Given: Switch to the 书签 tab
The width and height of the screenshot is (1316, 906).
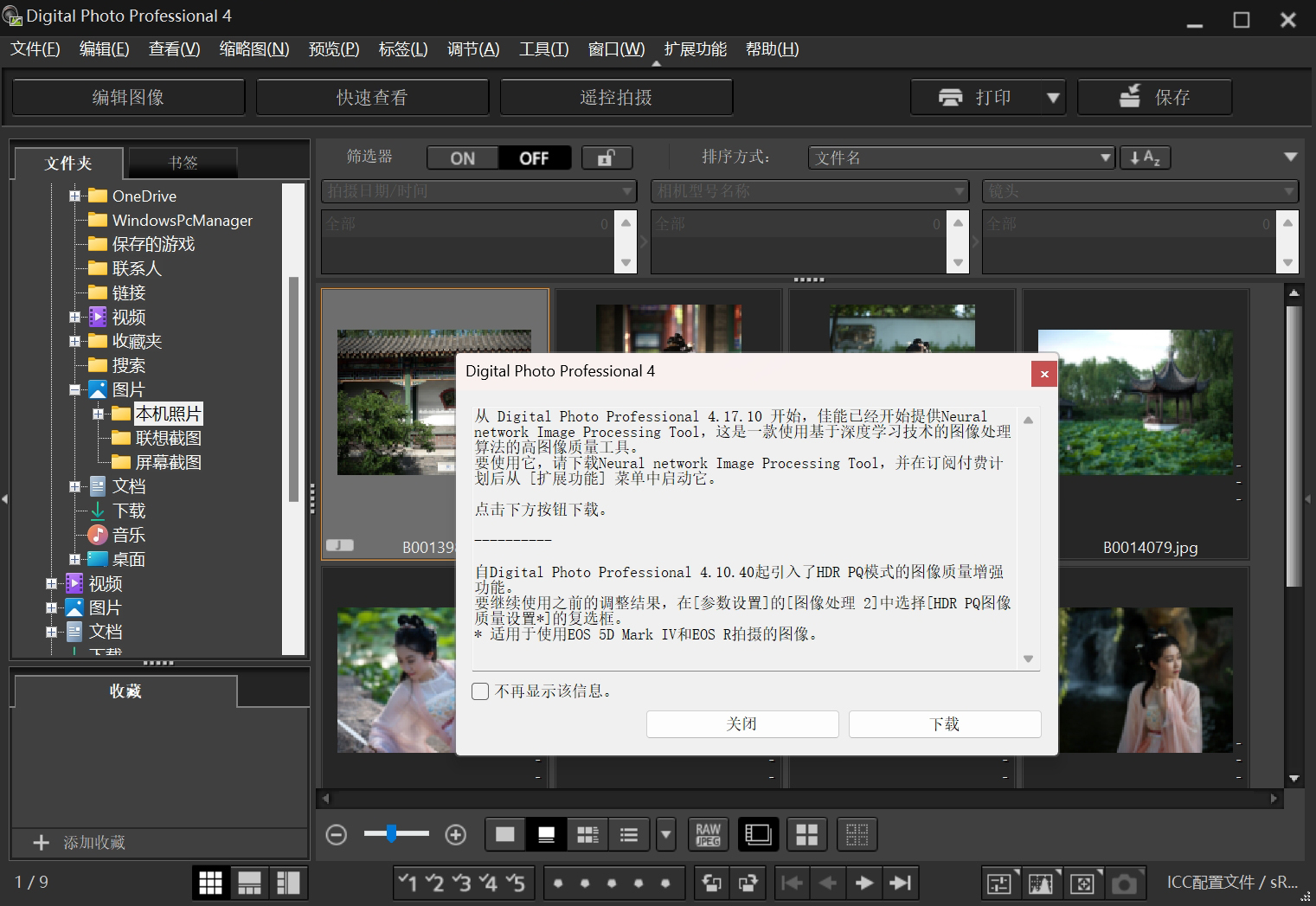Looking at the screenshot, I should (183, 163).
